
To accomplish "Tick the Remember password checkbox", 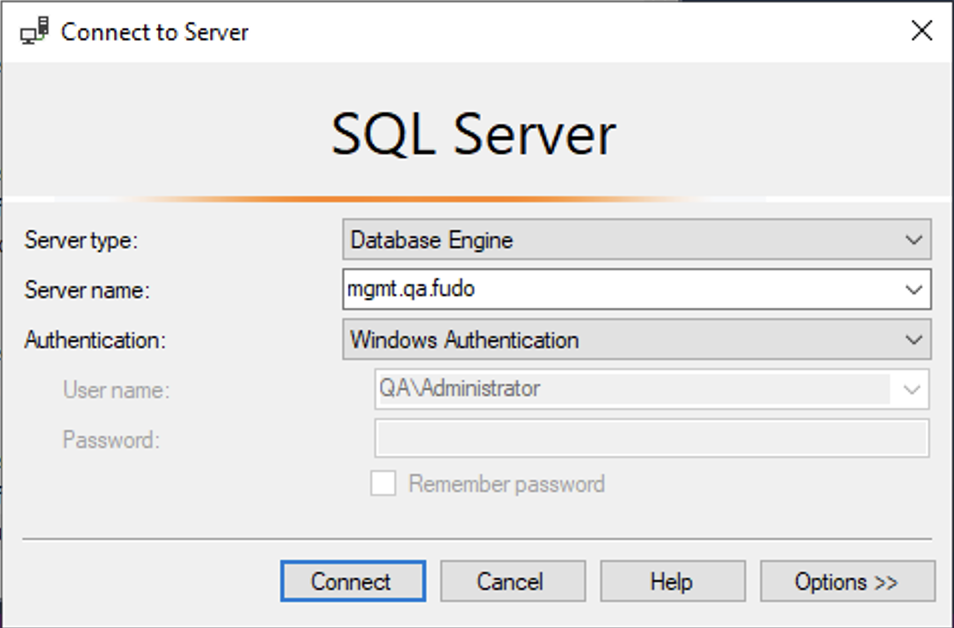I will pos(383,484).
